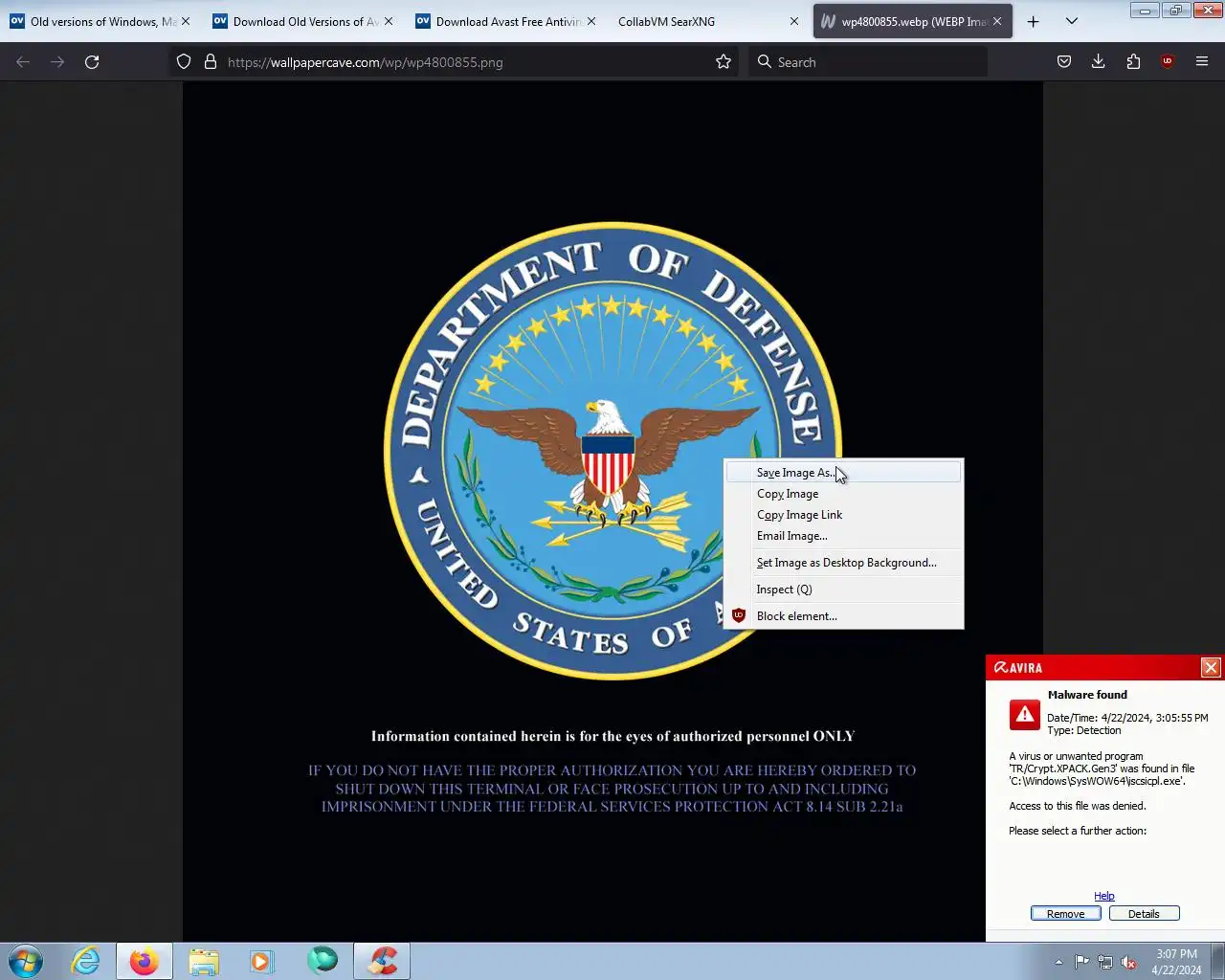
Task: Click the muted volume tray icon
Action: [x=1129, y=962]
